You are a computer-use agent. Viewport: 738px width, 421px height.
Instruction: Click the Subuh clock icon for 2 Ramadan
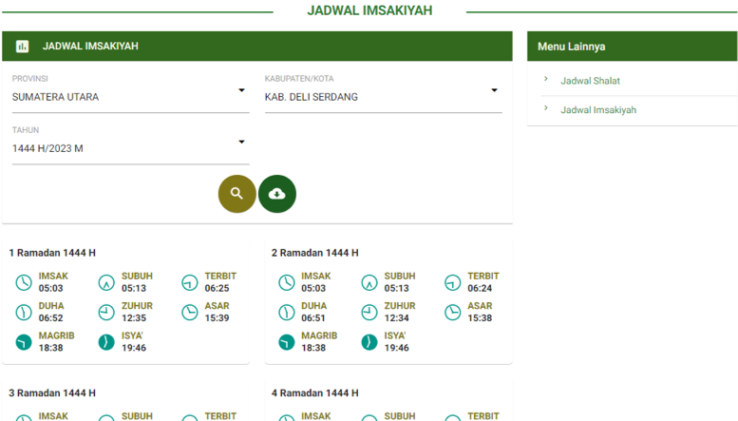[x=369, y=282]
